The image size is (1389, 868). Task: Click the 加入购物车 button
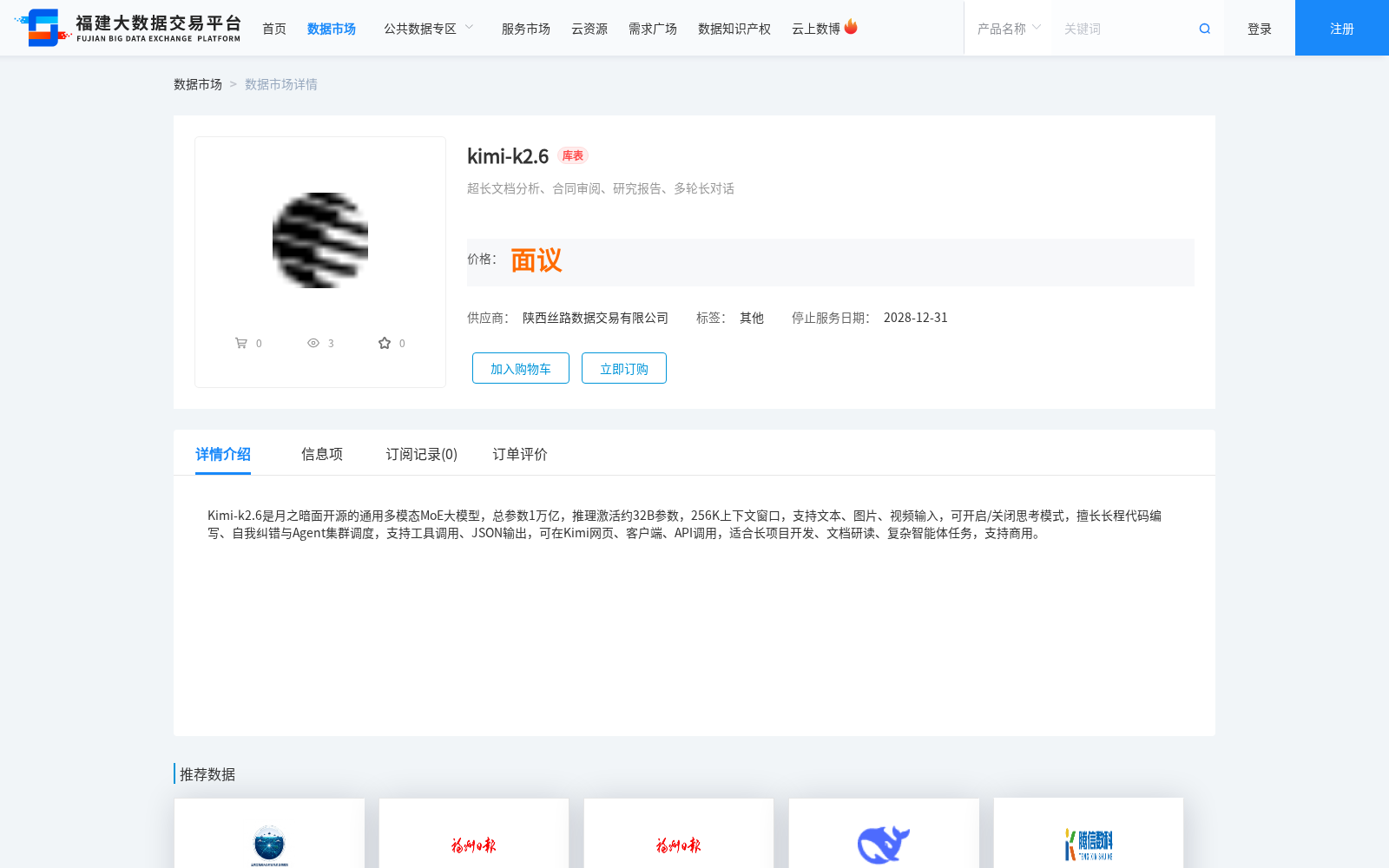coord(521,368)
